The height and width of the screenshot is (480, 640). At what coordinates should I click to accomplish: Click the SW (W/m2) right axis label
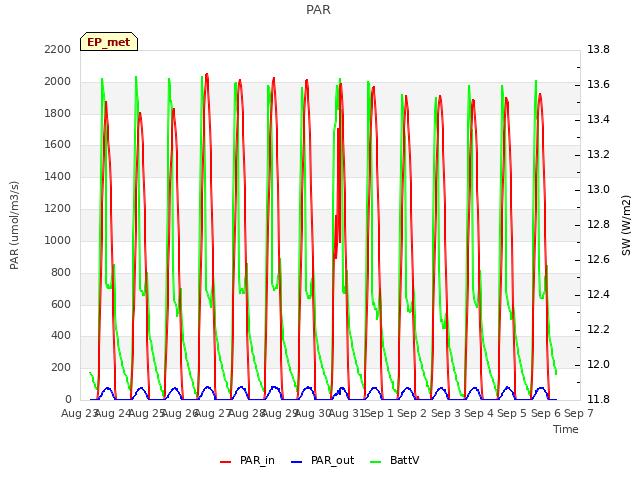point(626,225)
